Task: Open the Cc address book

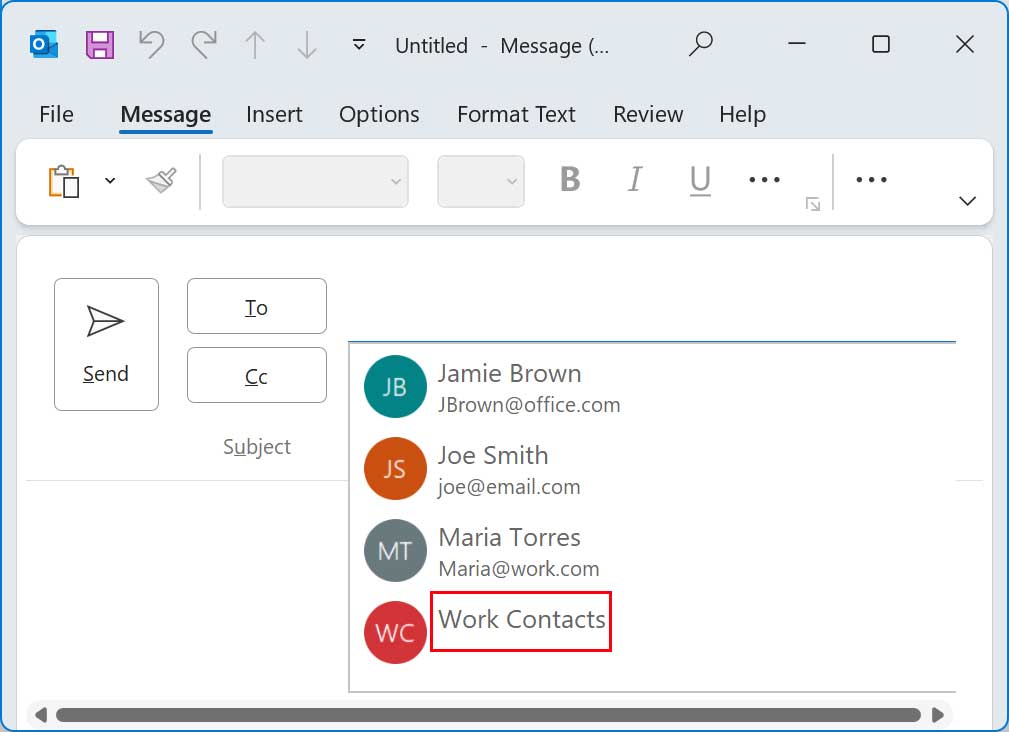Action: click(x=256, y=375)
